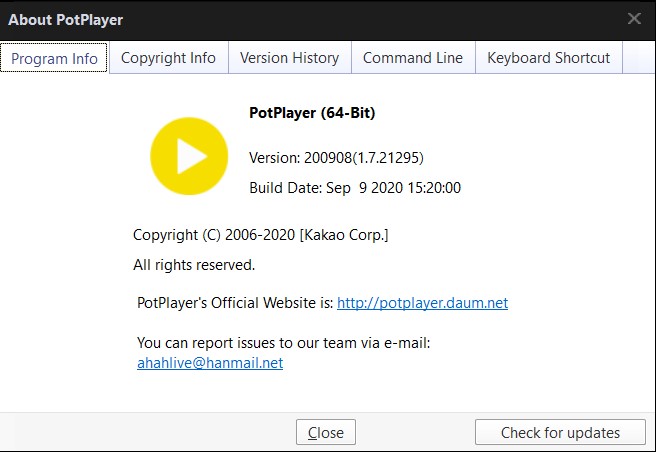Select the Program Info tab
The height and width of the screenshot is (452, 656).
coord(55,58)
